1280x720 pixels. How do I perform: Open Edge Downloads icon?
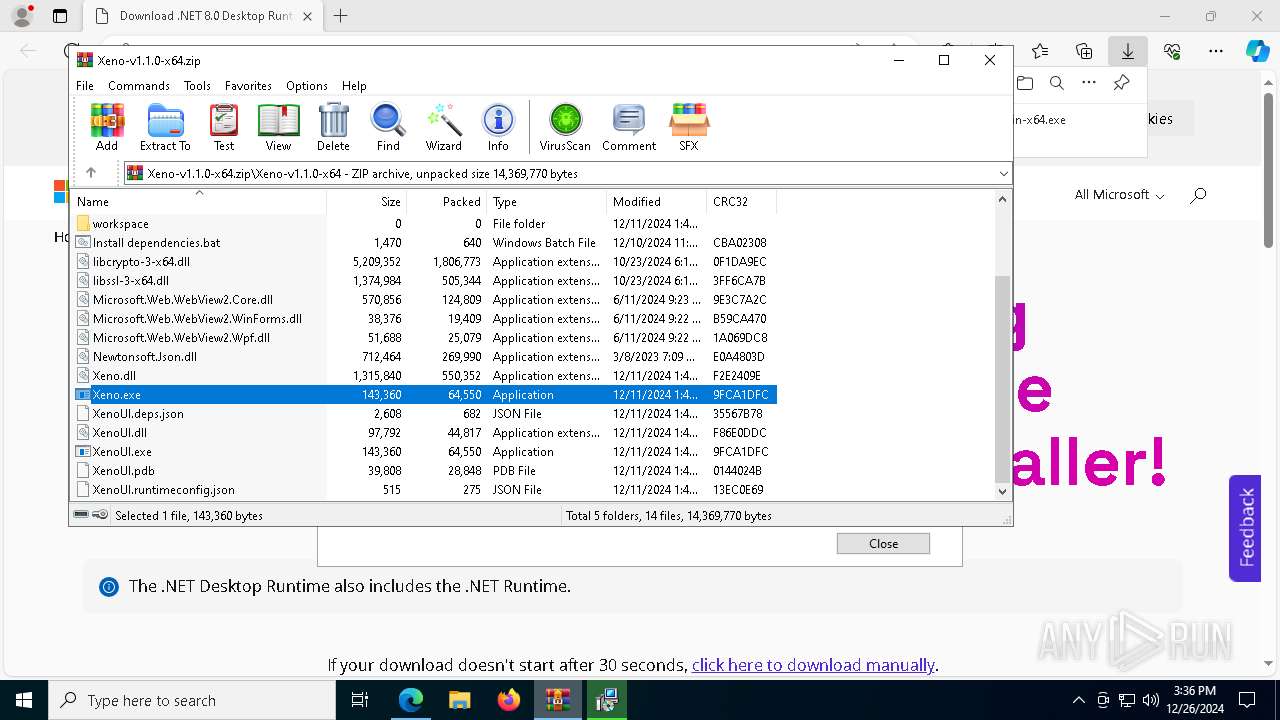pos(1128,51)
